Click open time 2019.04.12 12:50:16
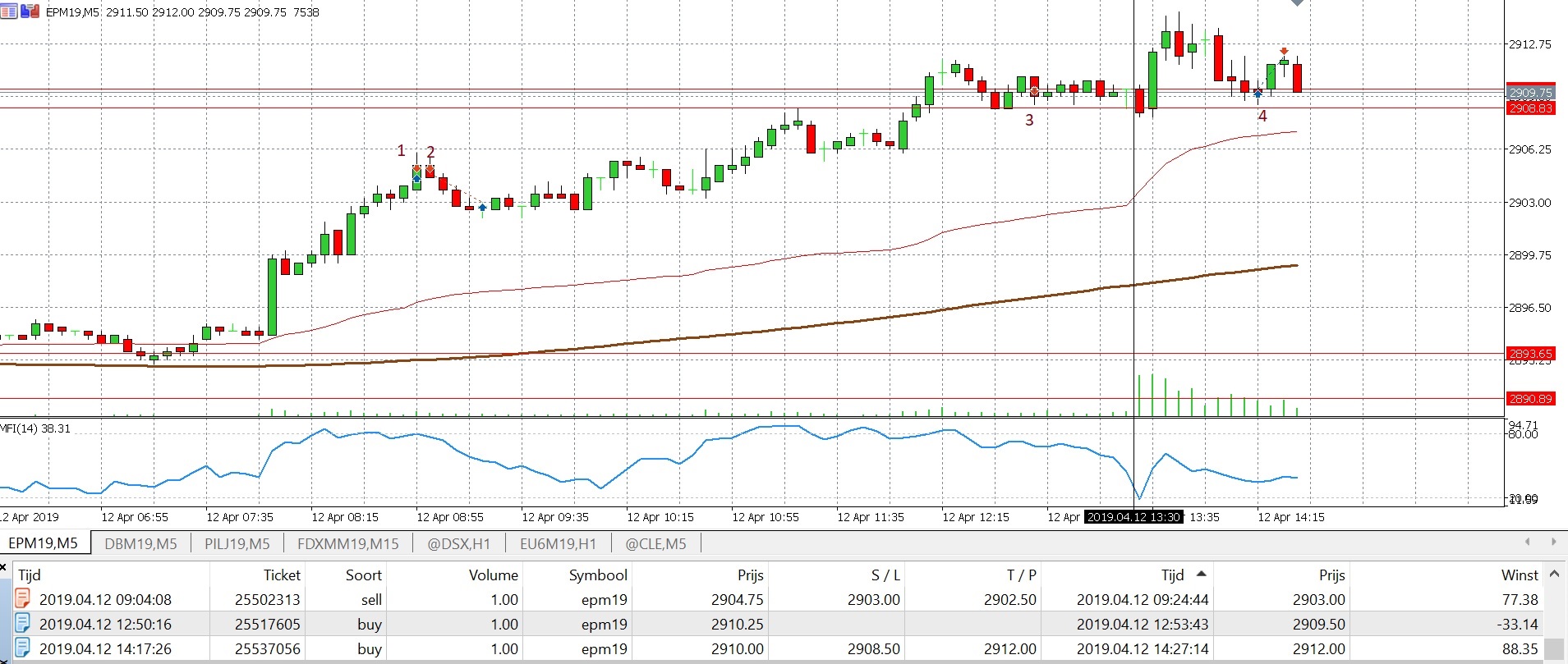 [105, 625]
